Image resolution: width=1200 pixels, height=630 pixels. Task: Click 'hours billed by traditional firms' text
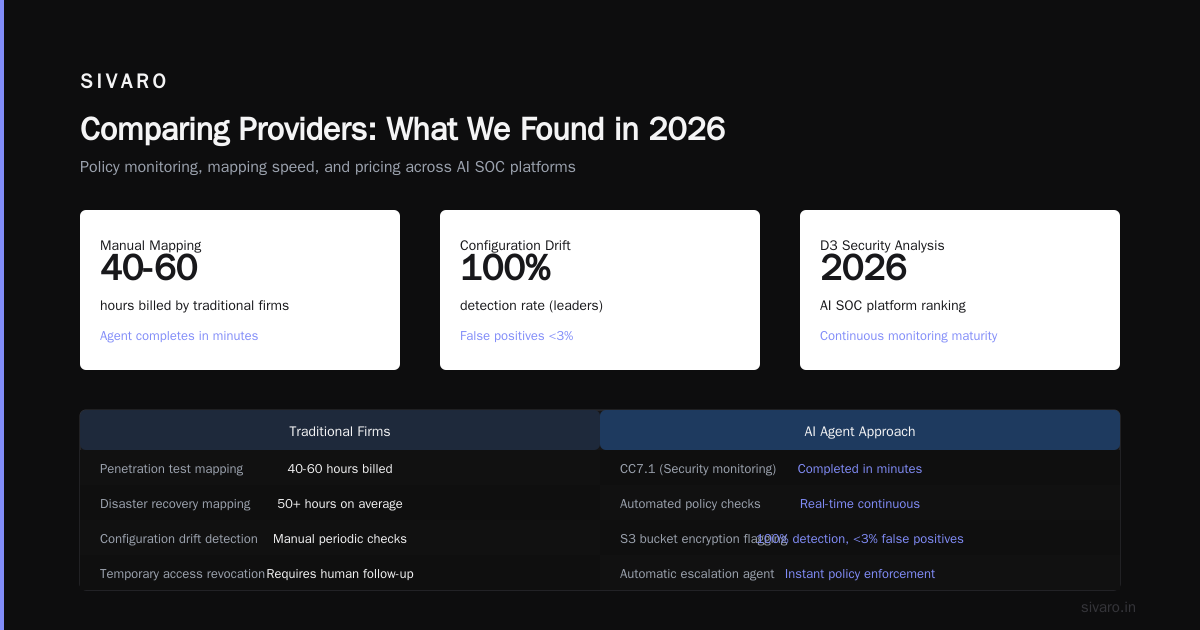[x=194, y=305]
